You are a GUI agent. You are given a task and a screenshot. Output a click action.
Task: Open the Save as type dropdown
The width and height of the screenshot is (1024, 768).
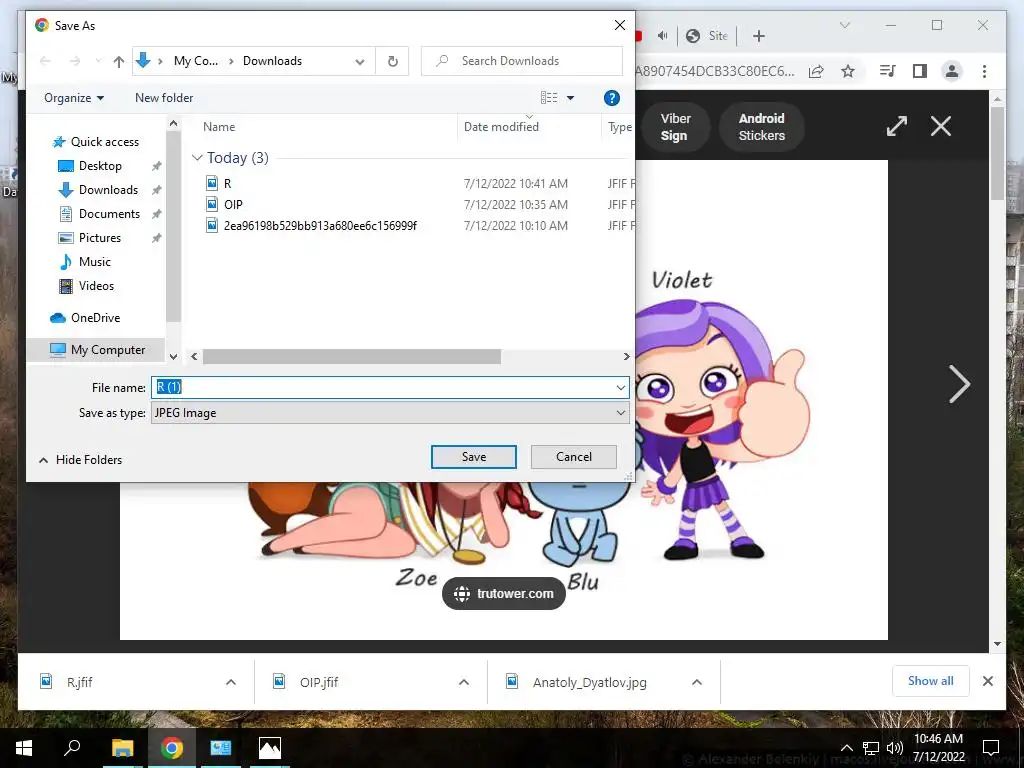390,413
